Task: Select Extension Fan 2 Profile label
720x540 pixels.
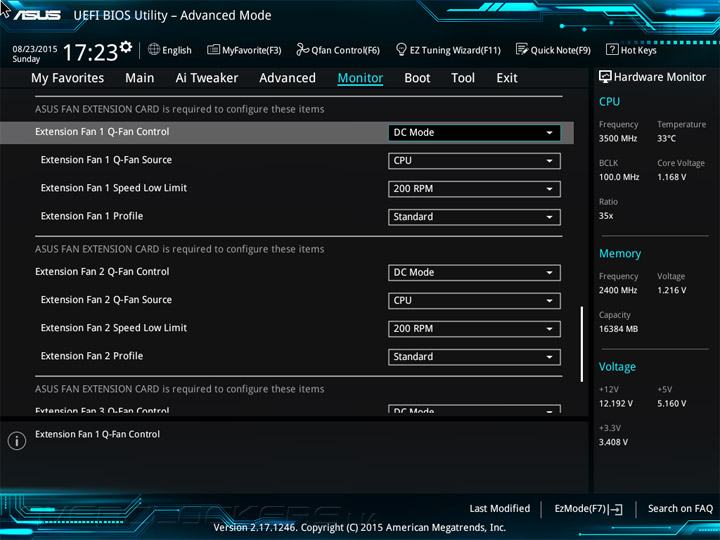Action: pyautogui.click(x=92, y=356)
